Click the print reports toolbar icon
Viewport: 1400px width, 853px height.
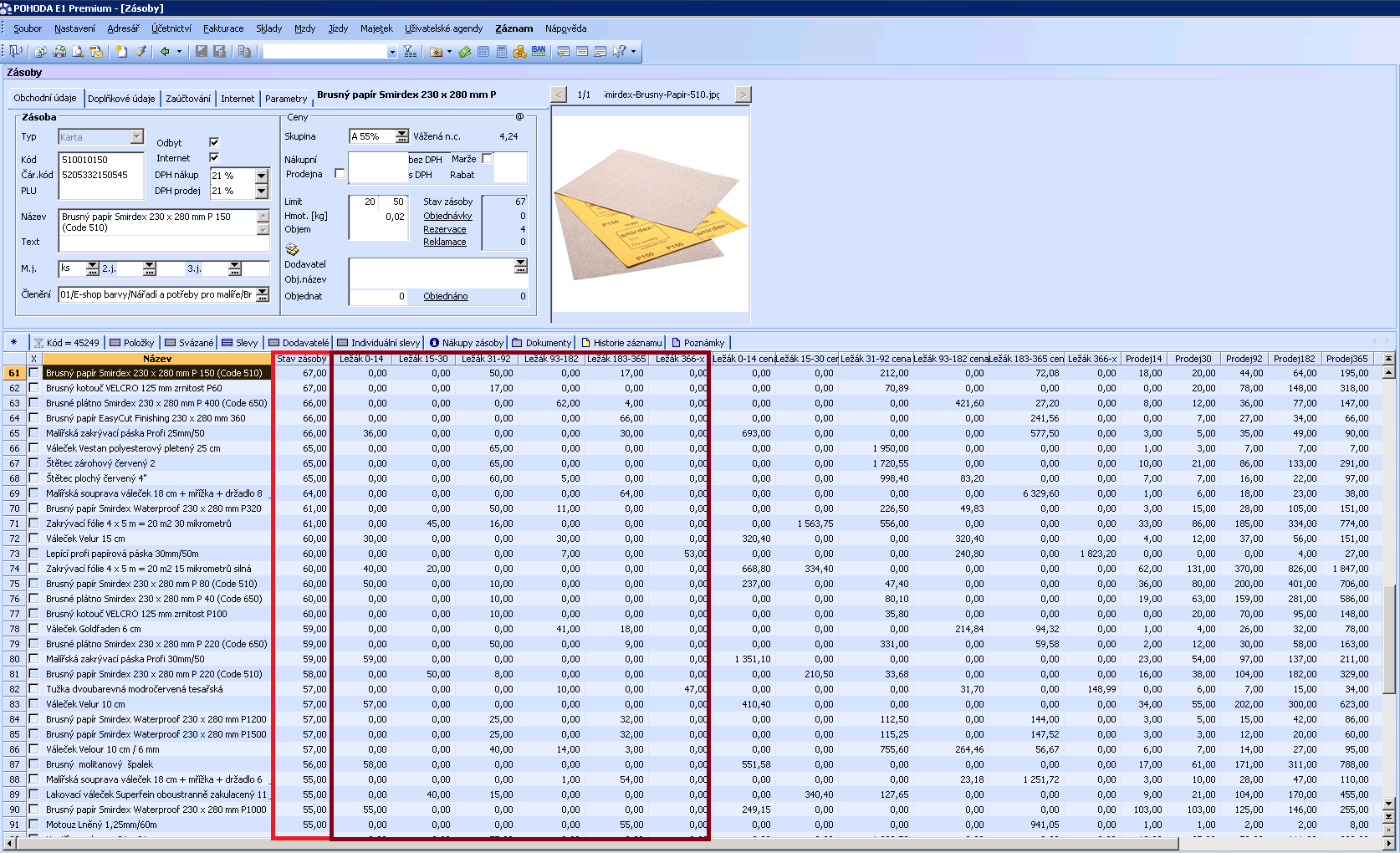pyautogui.click(x=40, y=51)
